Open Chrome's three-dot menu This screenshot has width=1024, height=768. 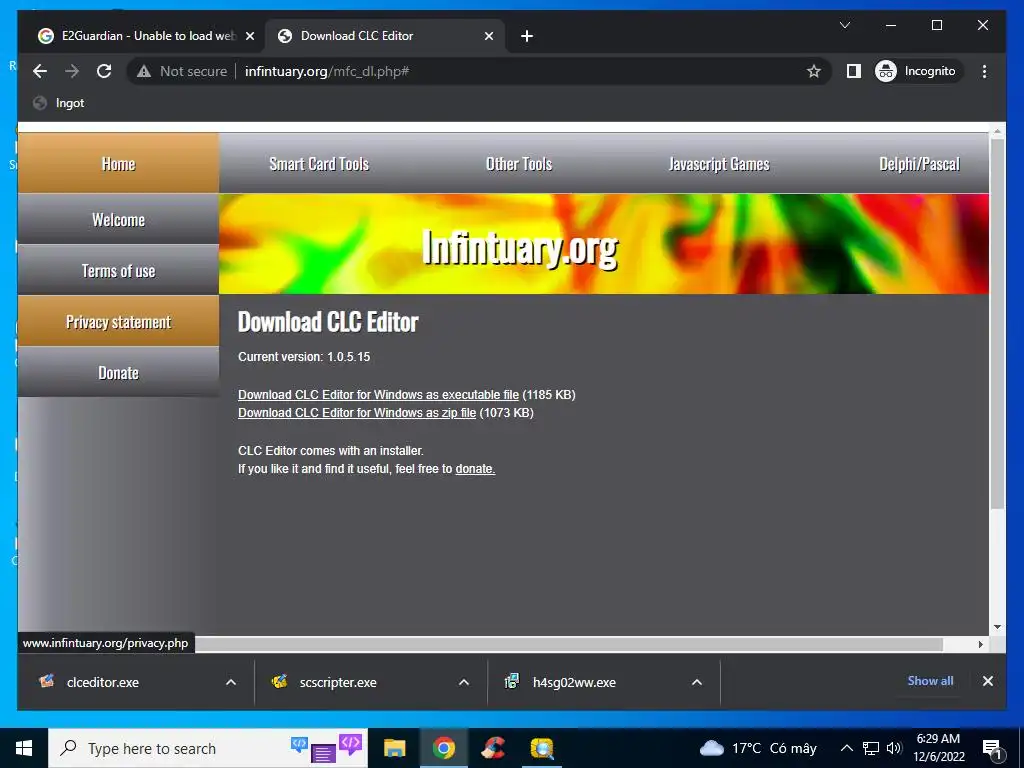(984, 71)
